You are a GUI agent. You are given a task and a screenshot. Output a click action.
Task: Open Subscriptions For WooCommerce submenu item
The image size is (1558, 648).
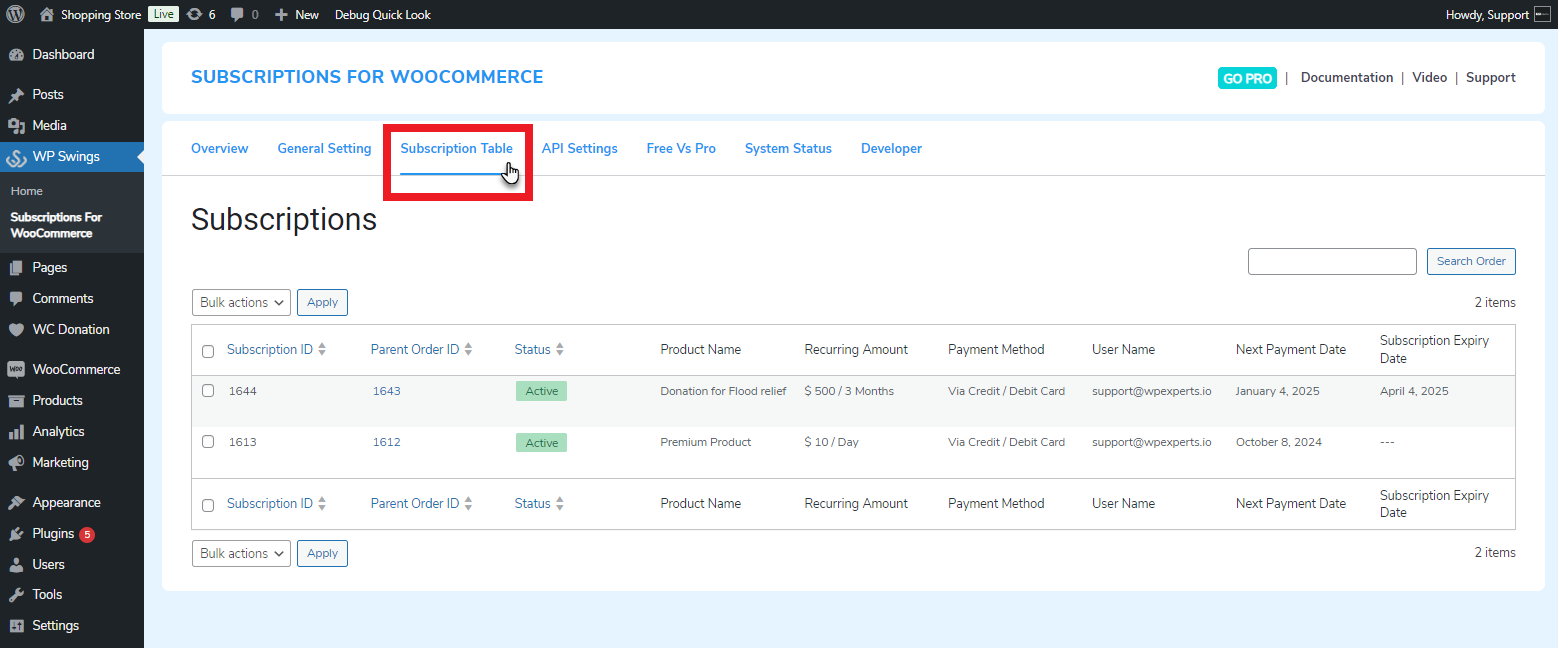coord(56,225)
